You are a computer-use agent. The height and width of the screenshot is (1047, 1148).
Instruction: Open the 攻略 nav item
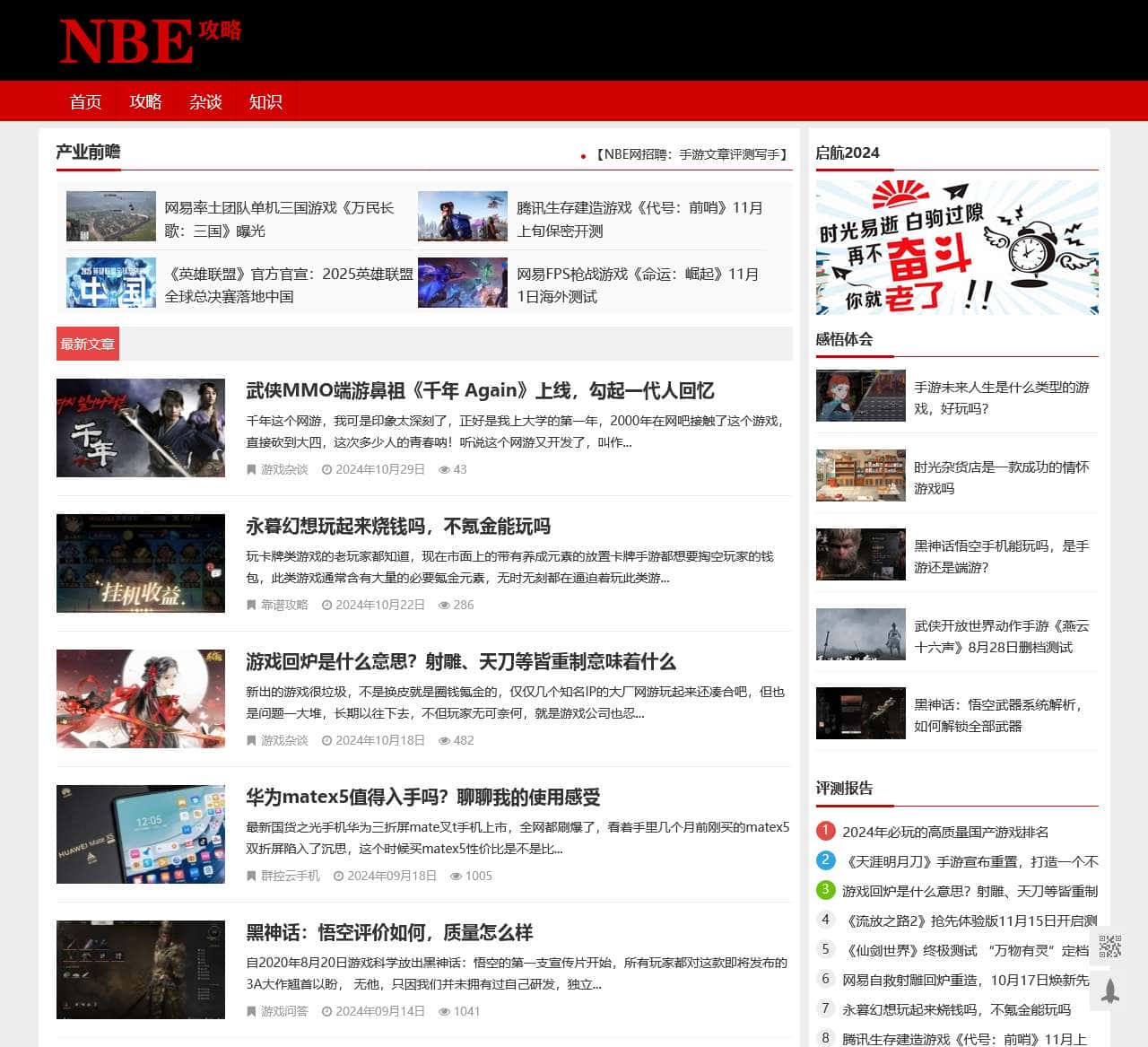coord(145,101)
